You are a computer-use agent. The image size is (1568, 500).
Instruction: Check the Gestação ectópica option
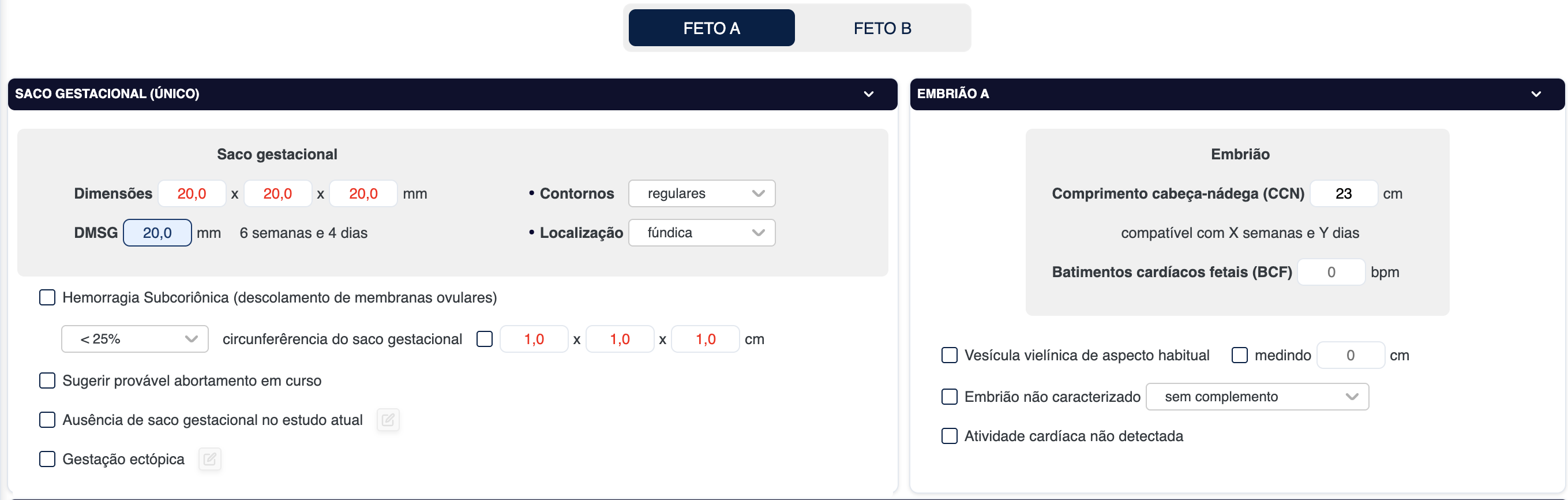point(47,458)
